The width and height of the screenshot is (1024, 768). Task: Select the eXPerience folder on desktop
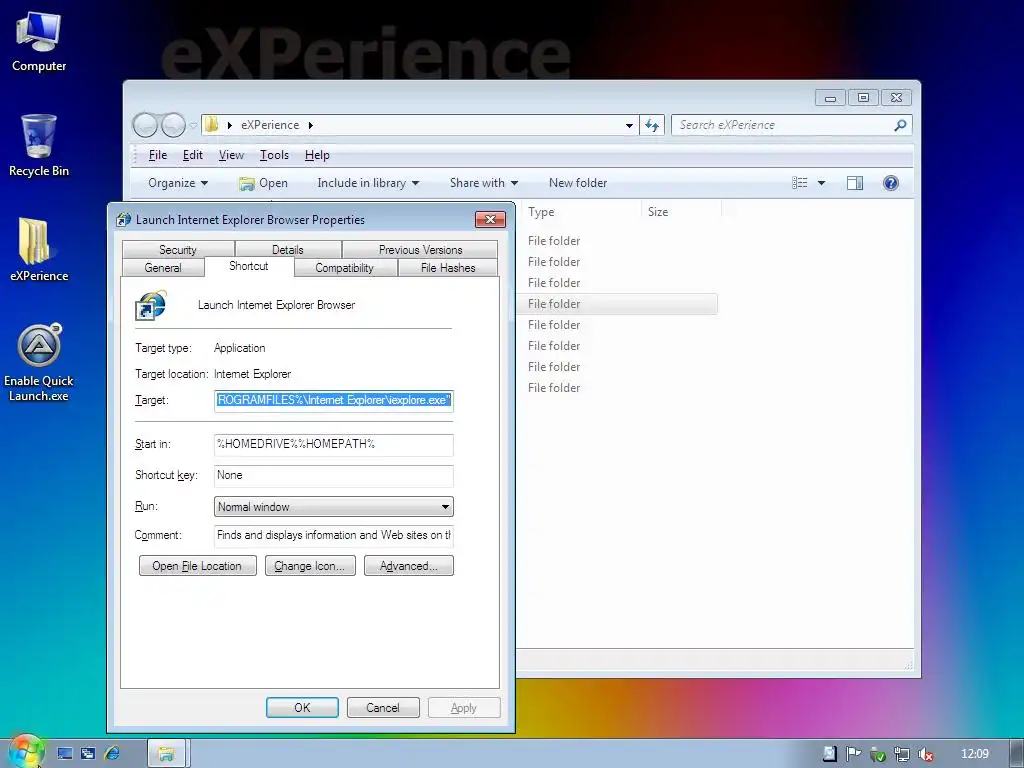tap(39, 250)
